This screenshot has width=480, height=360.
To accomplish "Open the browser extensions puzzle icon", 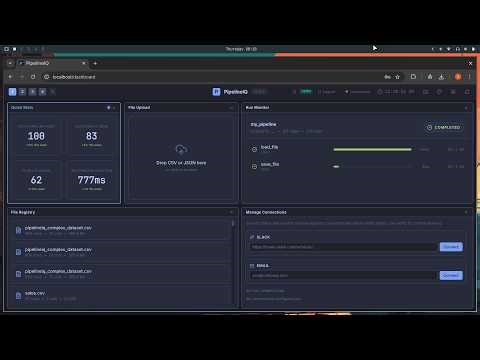I will pyautogui.click(x=413, y=77).
